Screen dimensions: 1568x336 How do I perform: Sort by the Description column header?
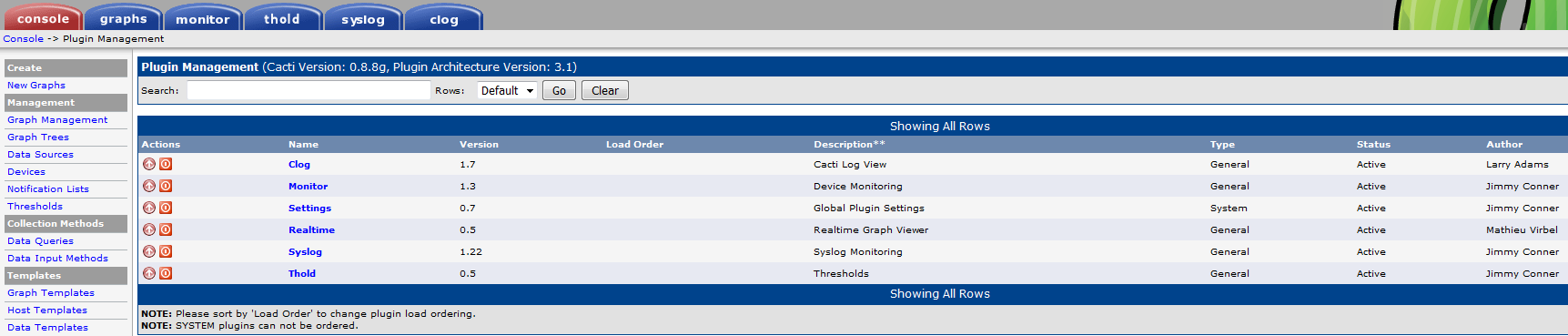(849, 144)
